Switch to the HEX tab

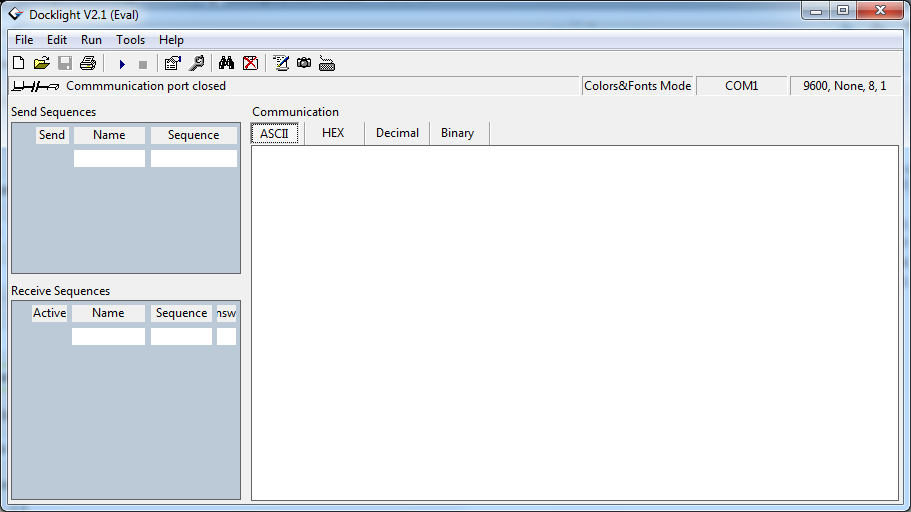[x=333, y=133]
